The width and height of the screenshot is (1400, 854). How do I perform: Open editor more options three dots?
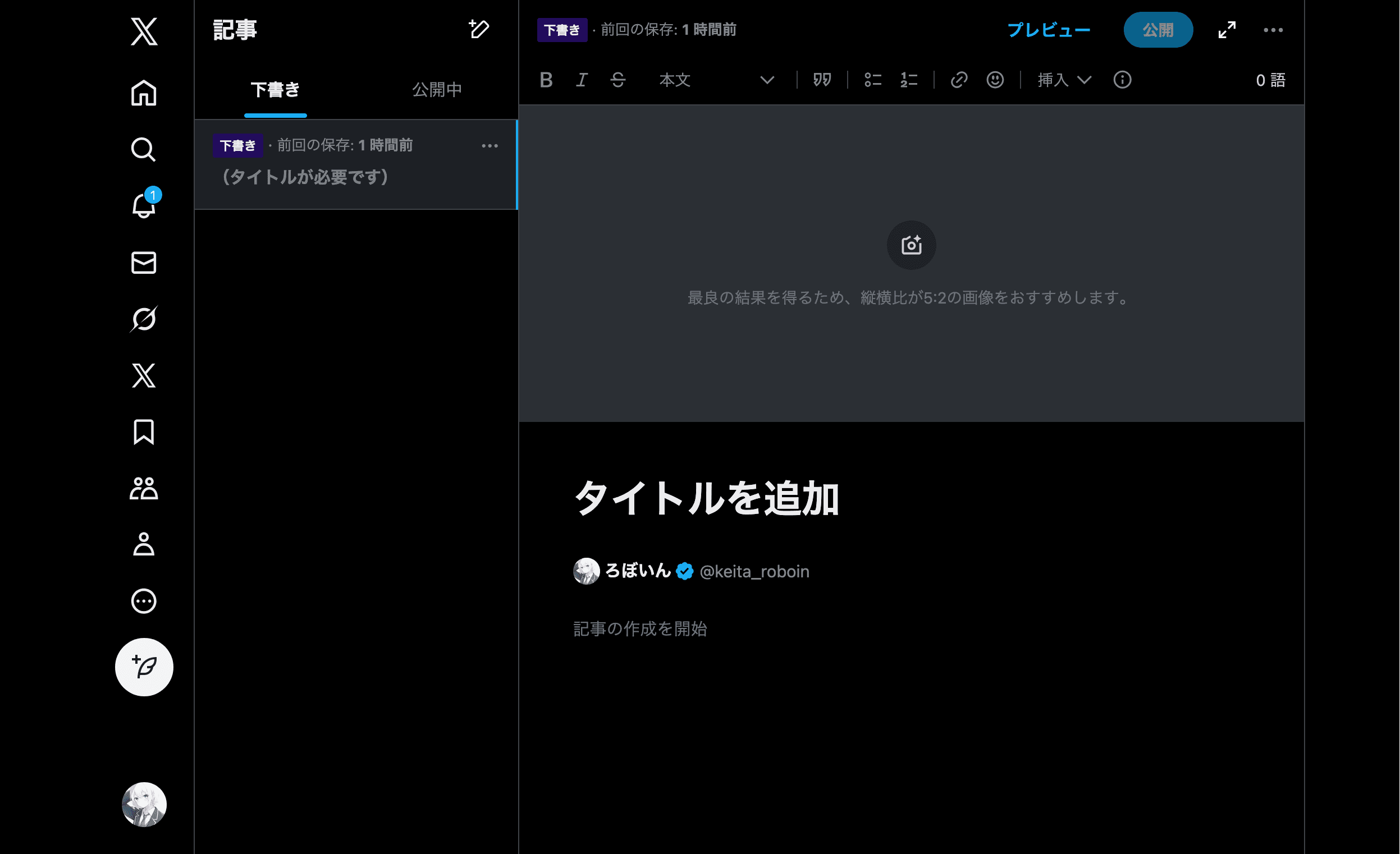pos(1273,30)
